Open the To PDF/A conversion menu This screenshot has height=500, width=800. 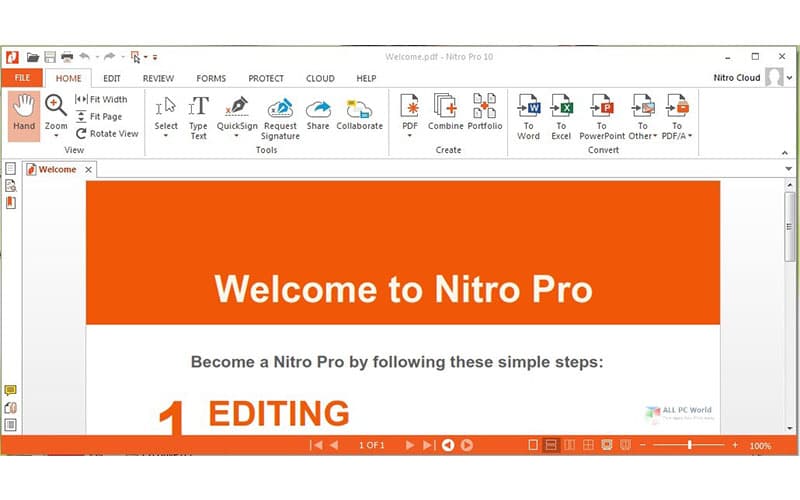coord(677,117)
